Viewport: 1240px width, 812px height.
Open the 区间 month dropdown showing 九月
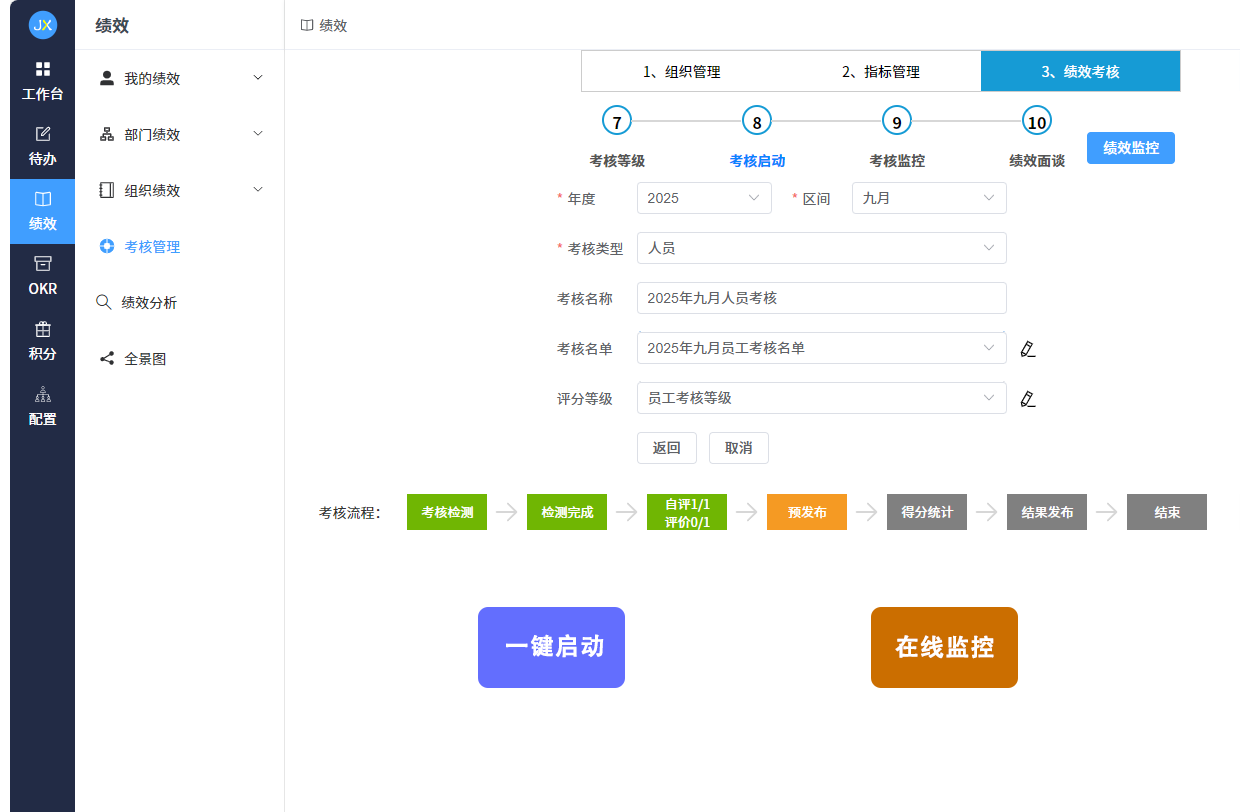click(x=928, y=198)
